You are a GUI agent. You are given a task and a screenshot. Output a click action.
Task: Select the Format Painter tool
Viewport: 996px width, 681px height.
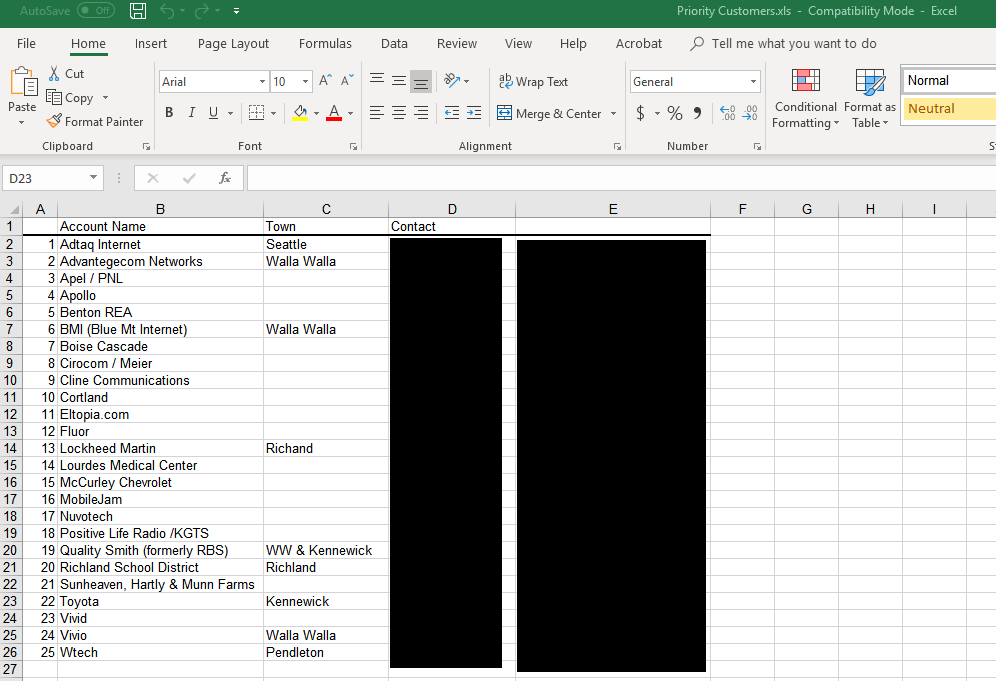(95, 121)
